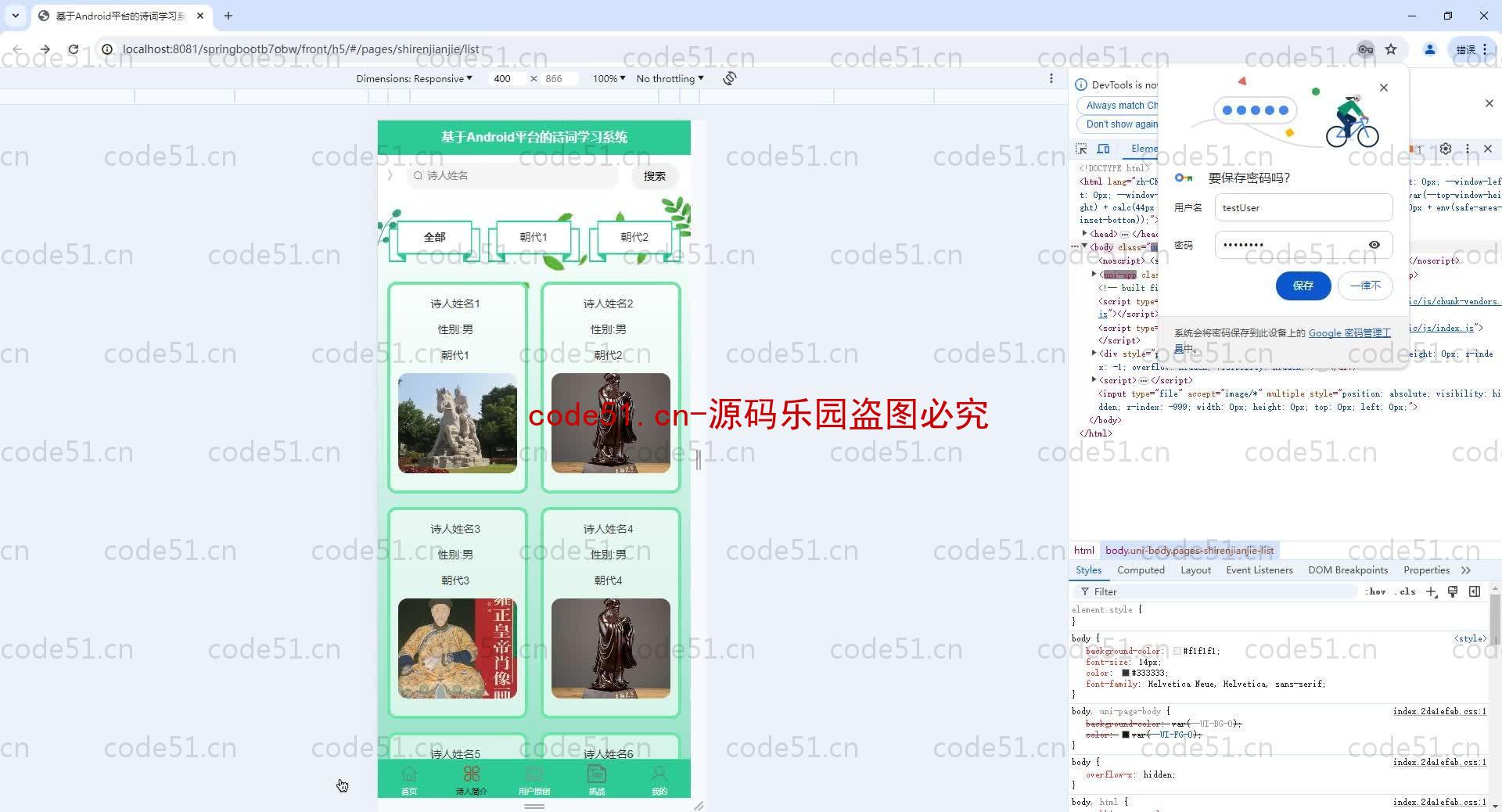The image size is (1502, 812).
Task: Switch to the Computed tab
Action: (1141, 570)
